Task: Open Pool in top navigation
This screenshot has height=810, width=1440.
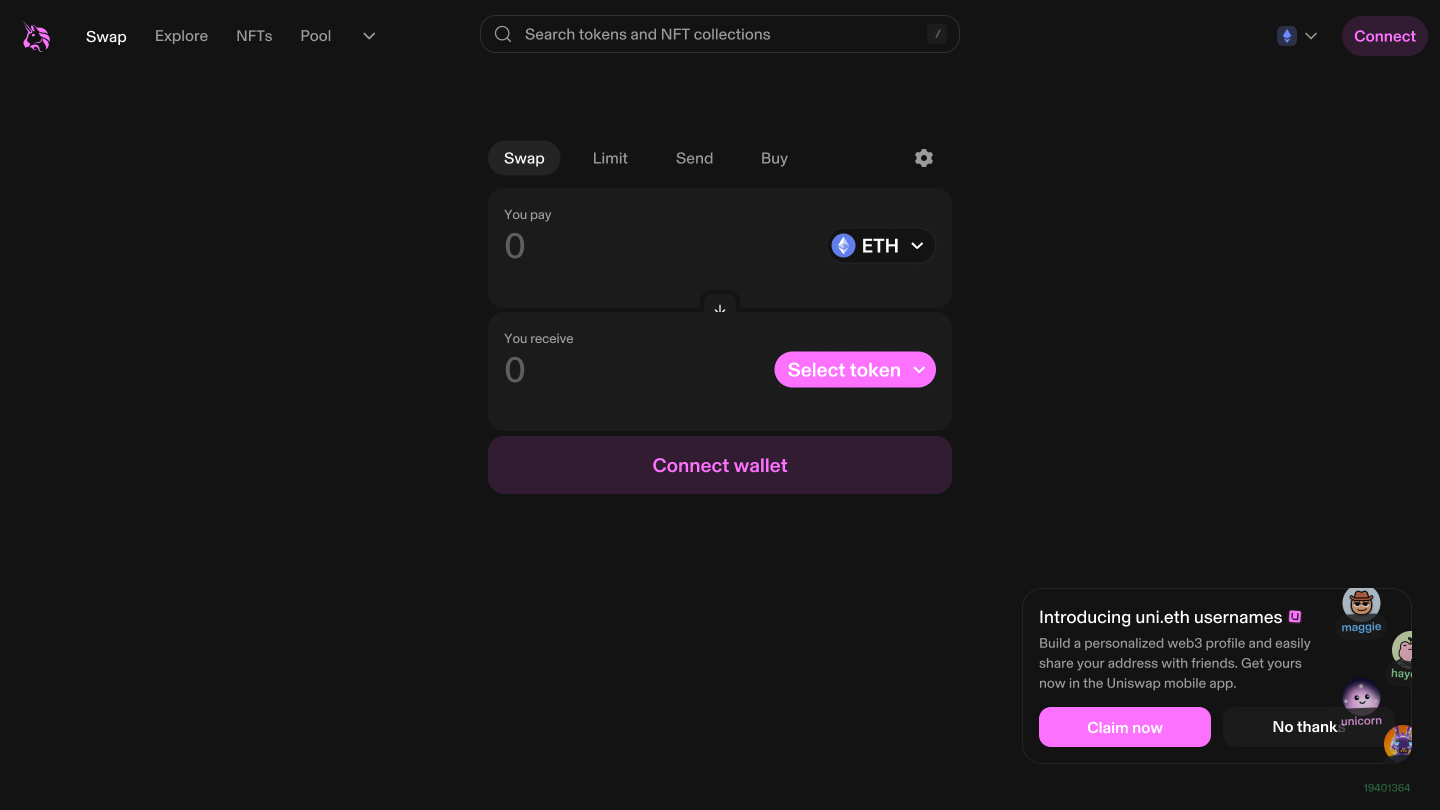Action: coord(316,36)
